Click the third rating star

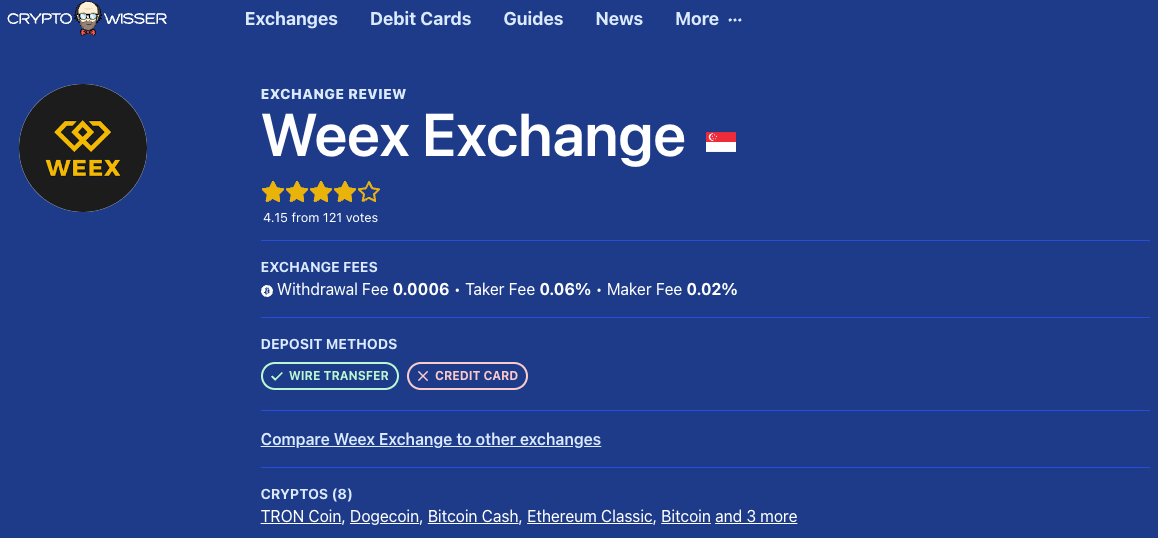point(320,193)
